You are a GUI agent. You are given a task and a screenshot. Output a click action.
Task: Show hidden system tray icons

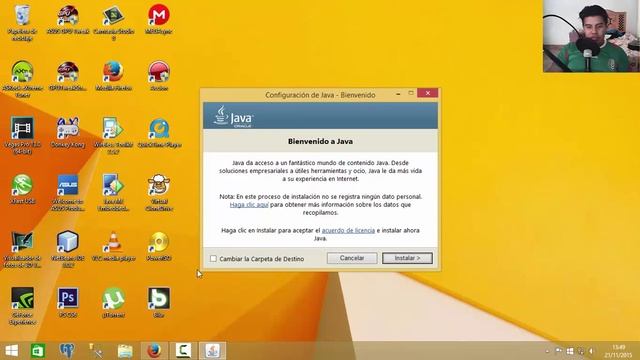pyautogui.click(x=547, y=351)
